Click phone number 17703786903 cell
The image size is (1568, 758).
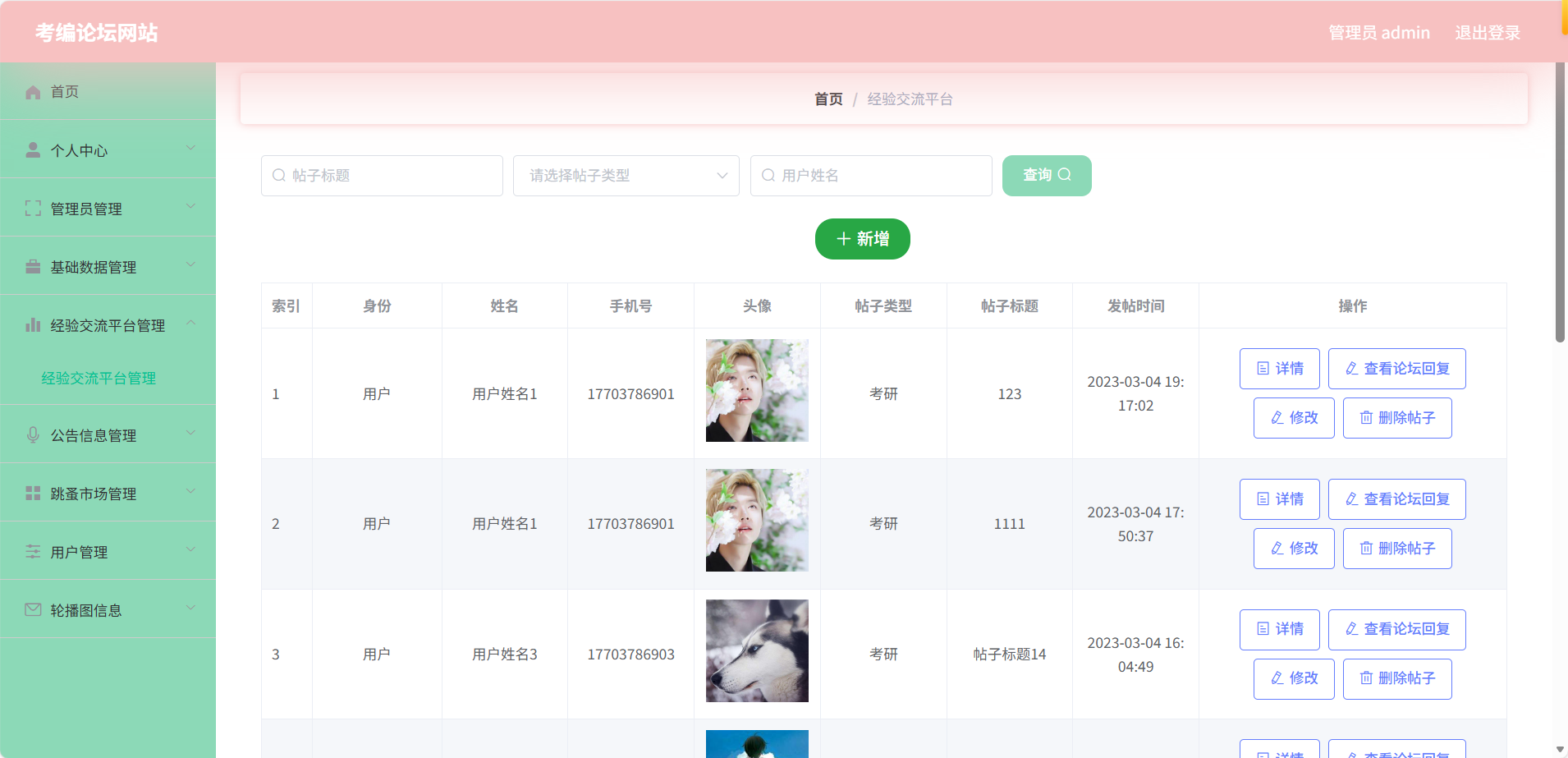click(x=630, y=655)
